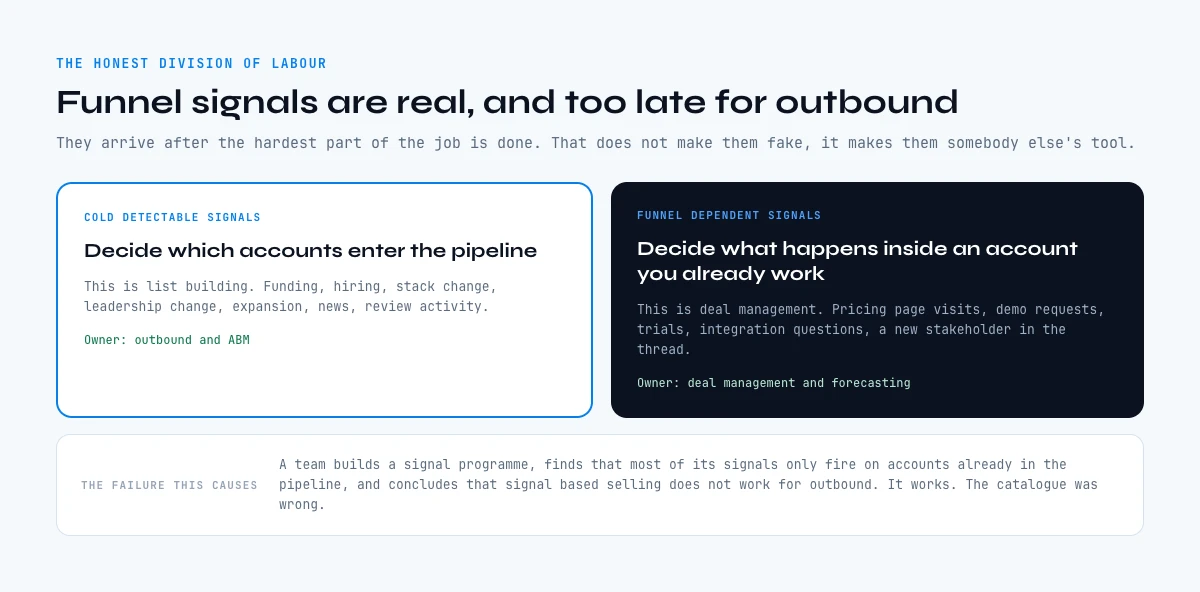Click the 'This is deal management' description text
Viewport: 1200px width, 592px height.
point(871,329)
